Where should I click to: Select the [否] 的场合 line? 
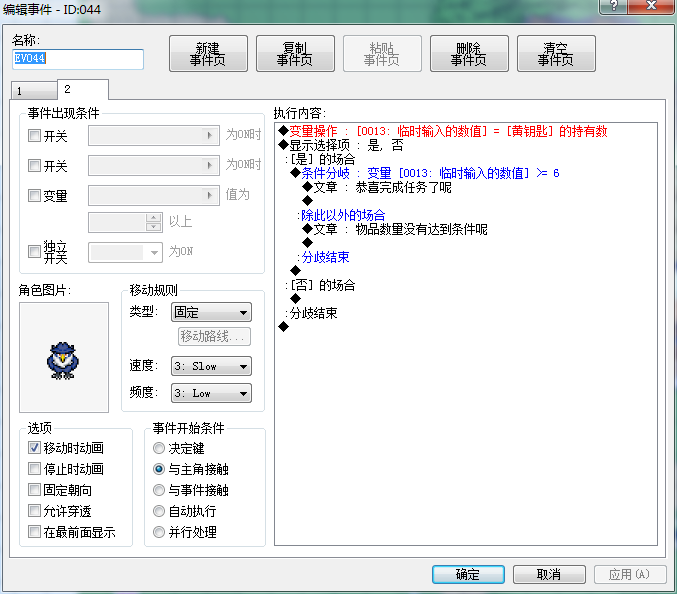pos(320,285)
